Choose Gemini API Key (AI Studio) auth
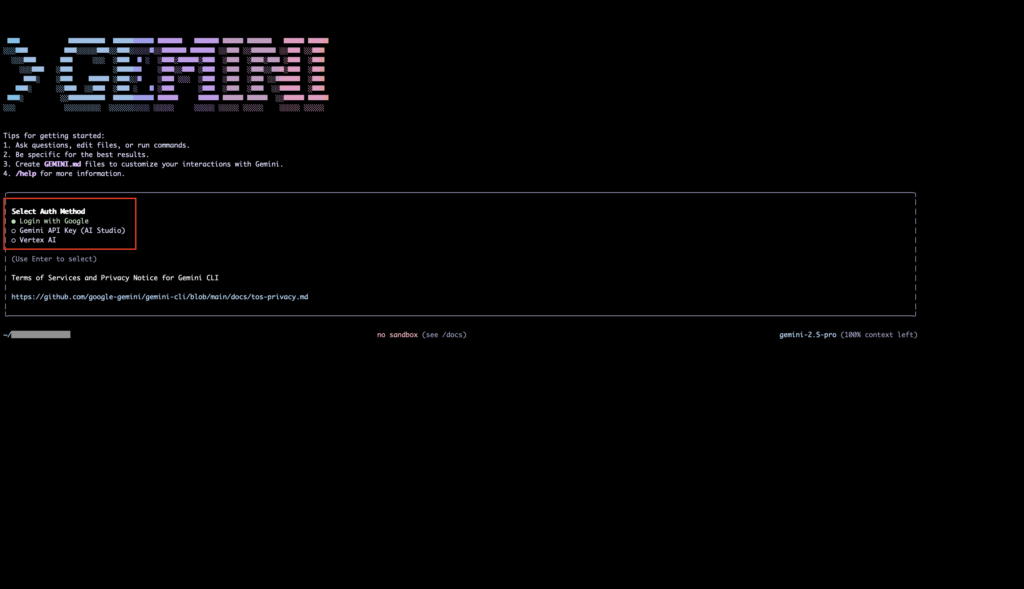 coord(68,231)
